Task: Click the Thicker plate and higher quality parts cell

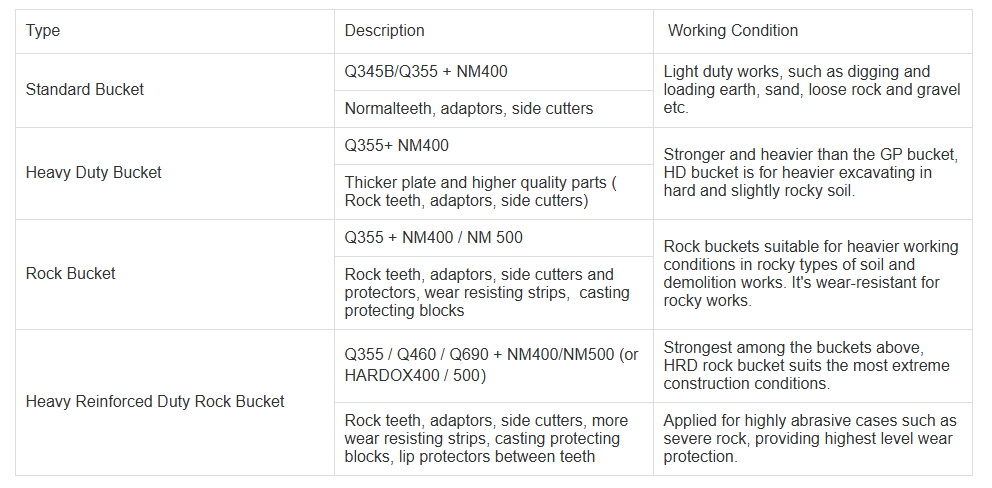Action: 481,192
